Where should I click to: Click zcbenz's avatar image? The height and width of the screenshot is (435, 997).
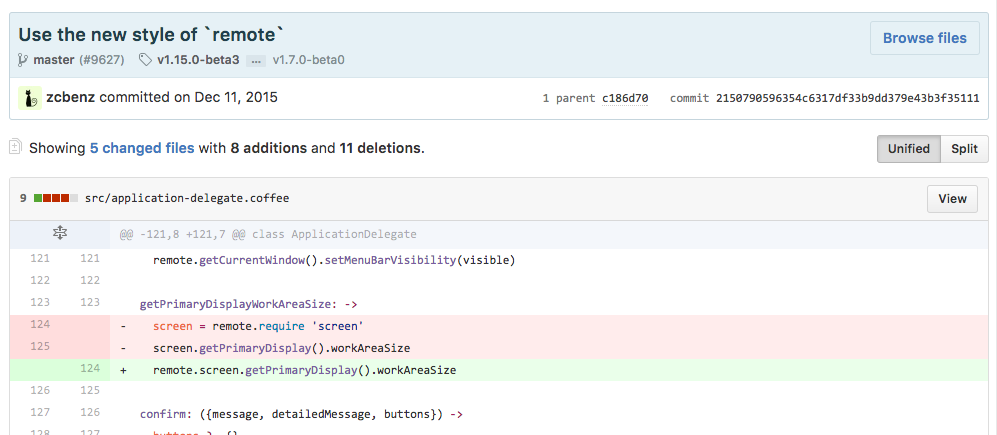(29, 98)
